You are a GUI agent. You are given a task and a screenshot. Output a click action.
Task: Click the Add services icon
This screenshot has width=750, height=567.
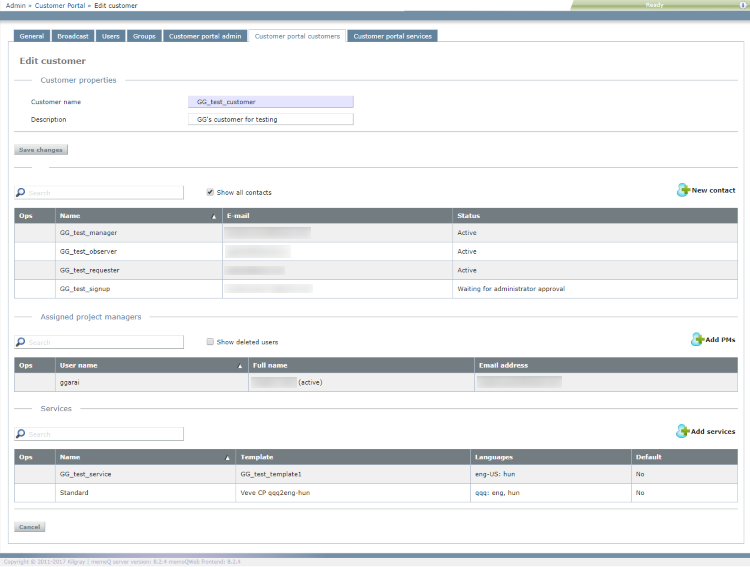(x=683, y=431)
